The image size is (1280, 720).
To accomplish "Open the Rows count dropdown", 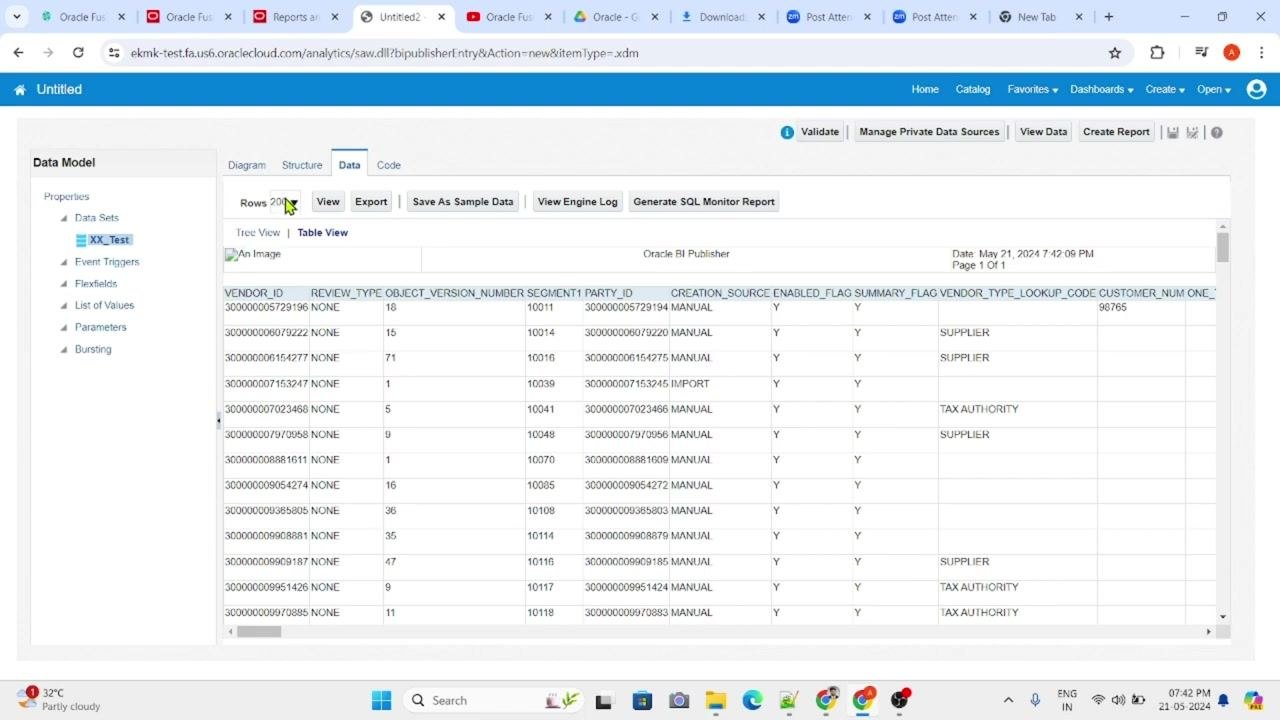I will (x=284, y=202).
